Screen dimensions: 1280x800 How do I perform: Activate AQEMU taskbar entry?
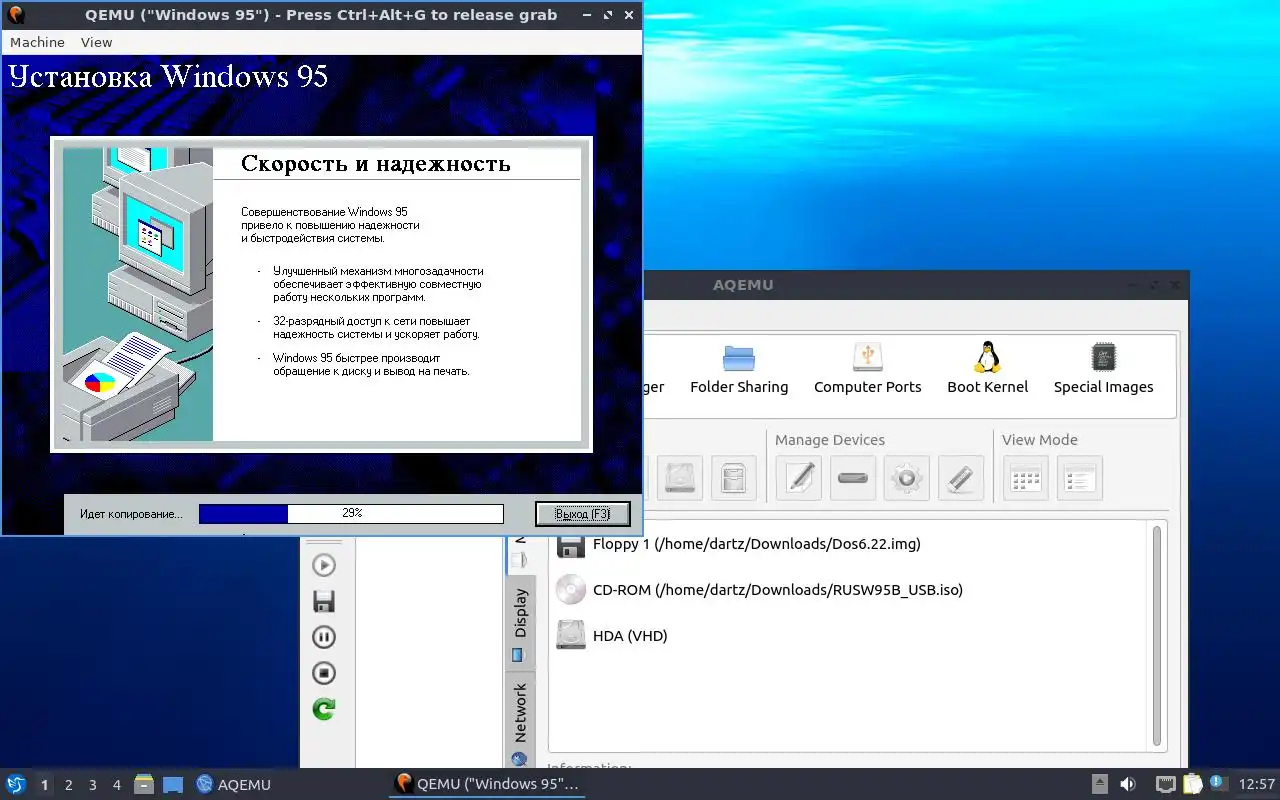(234, 784)
